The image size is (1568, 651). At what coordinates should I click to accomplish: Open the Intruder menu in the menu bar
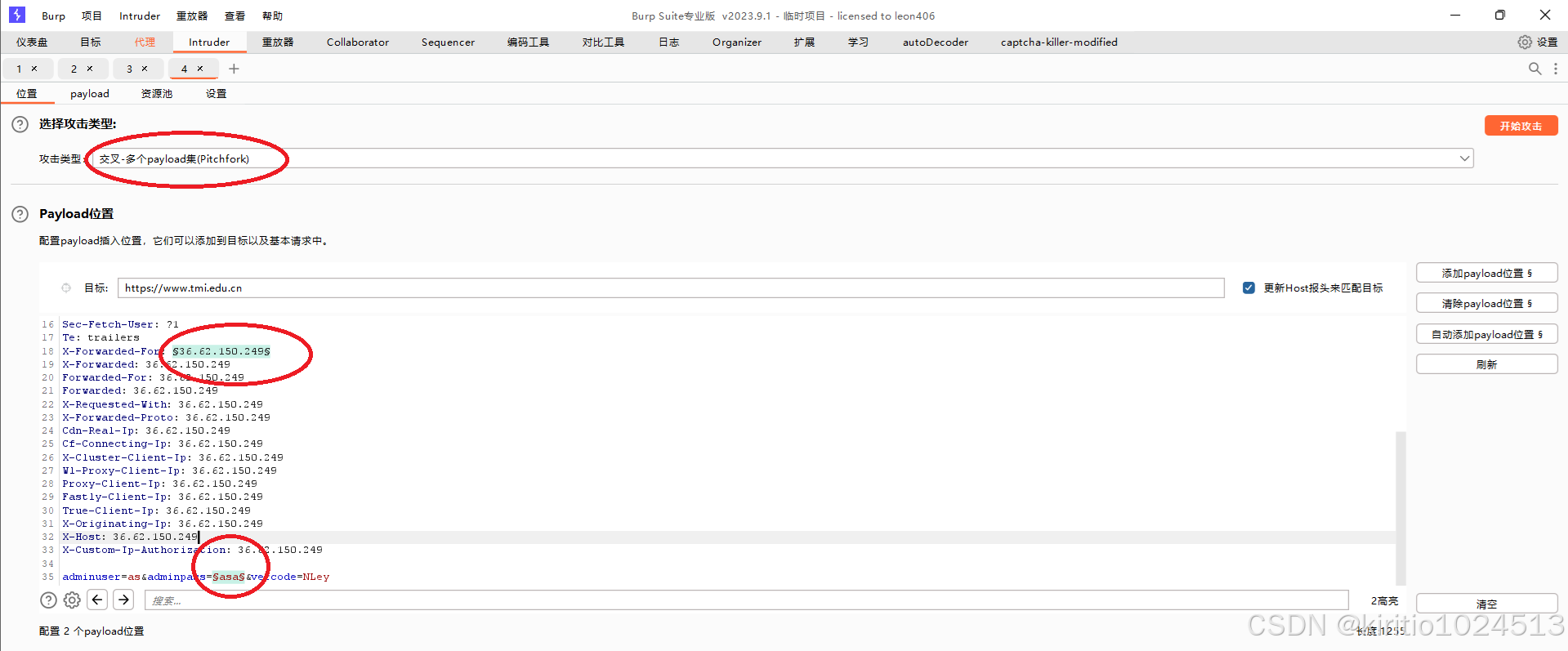pyautogui.click(x=140, y=16)
